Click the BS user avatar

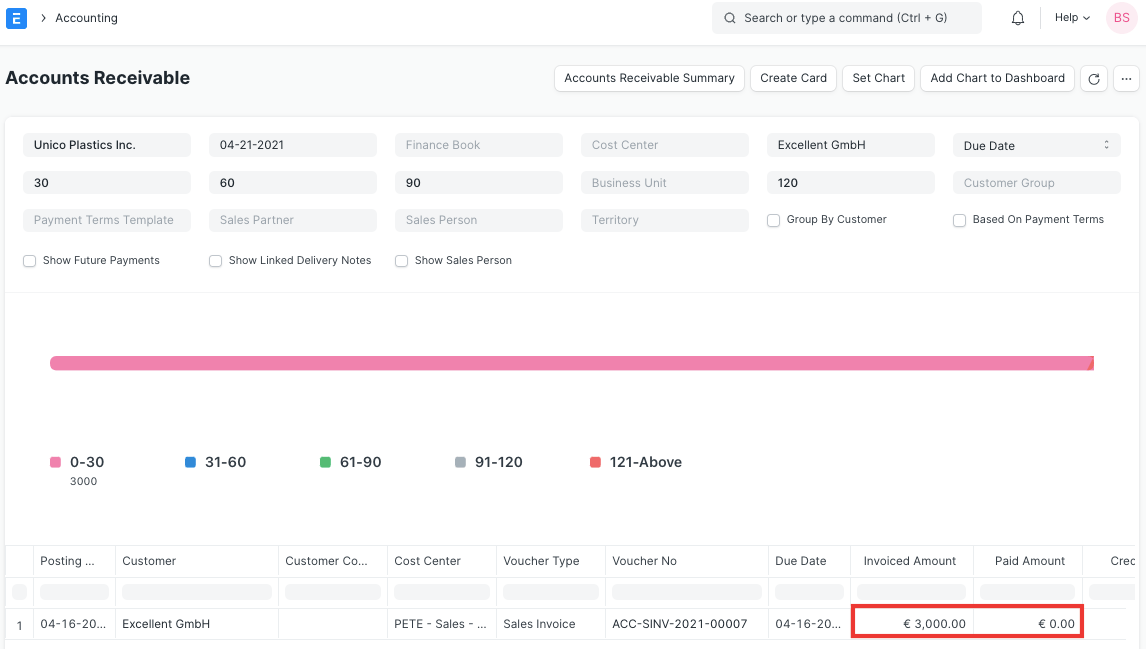coord(1120,17)
